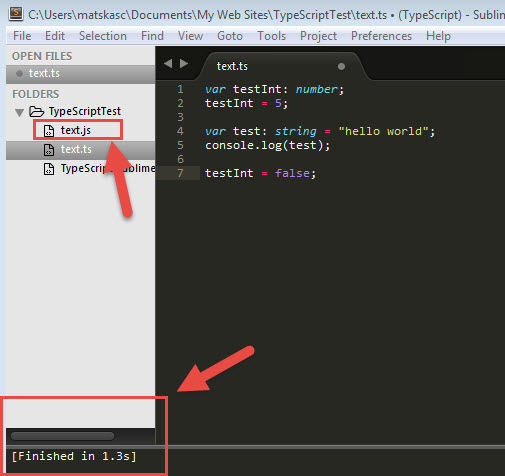
Task: Open the View menu
Action: point(190,36)
